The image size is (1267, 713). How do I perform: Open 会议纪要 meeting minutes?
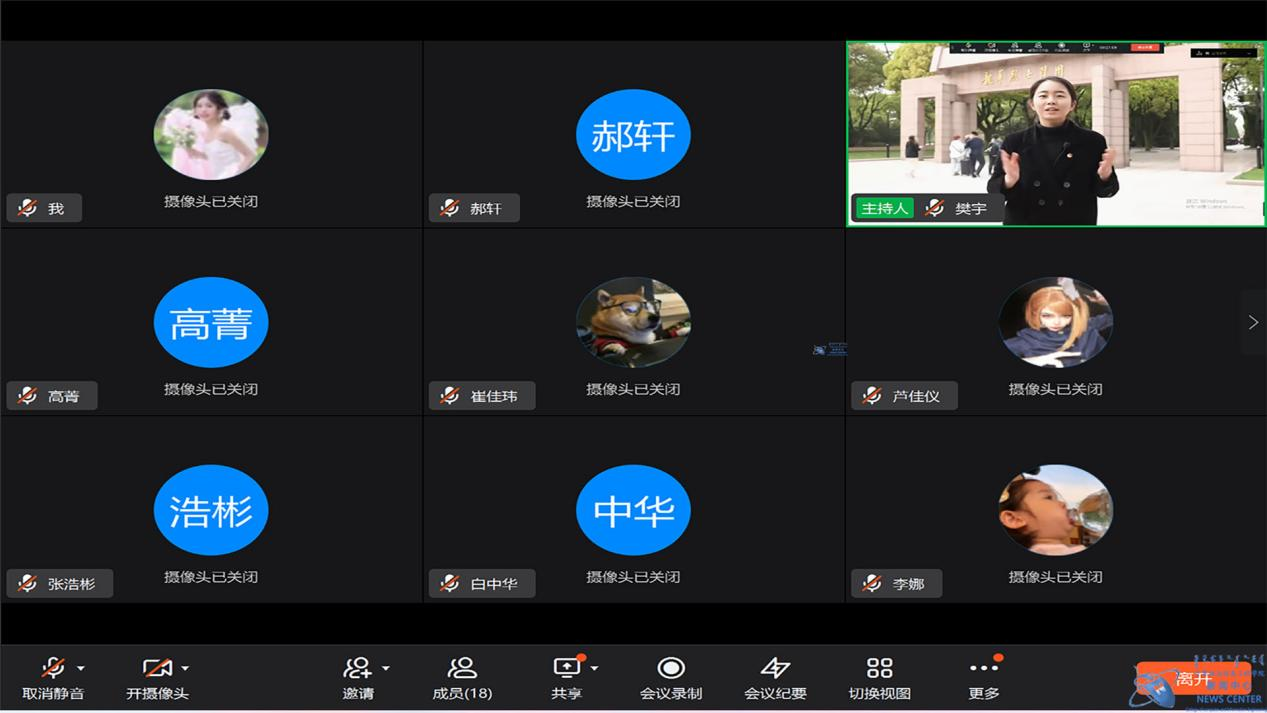[775, 668]
